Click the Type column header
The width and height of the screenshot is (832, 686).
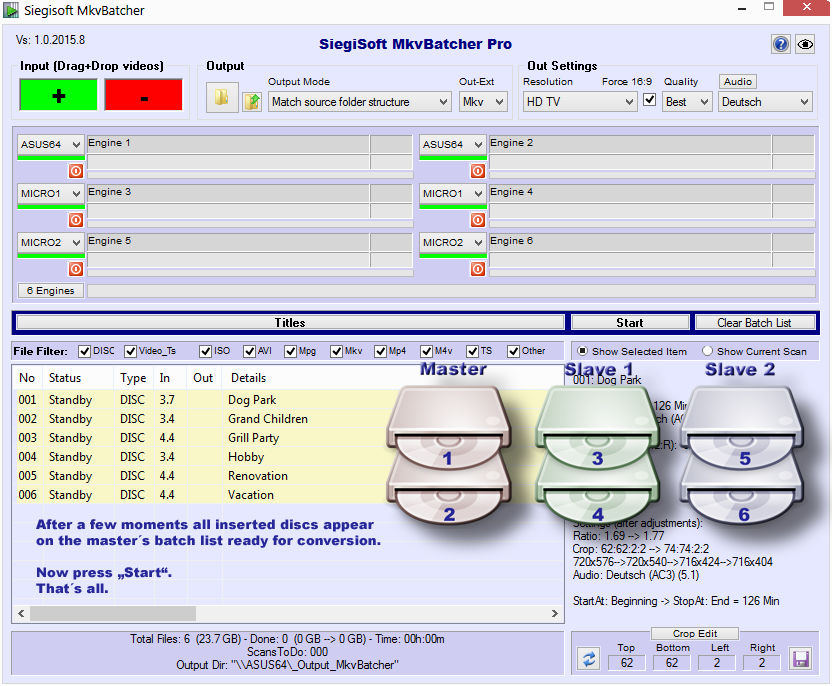[x=133, y=378]
